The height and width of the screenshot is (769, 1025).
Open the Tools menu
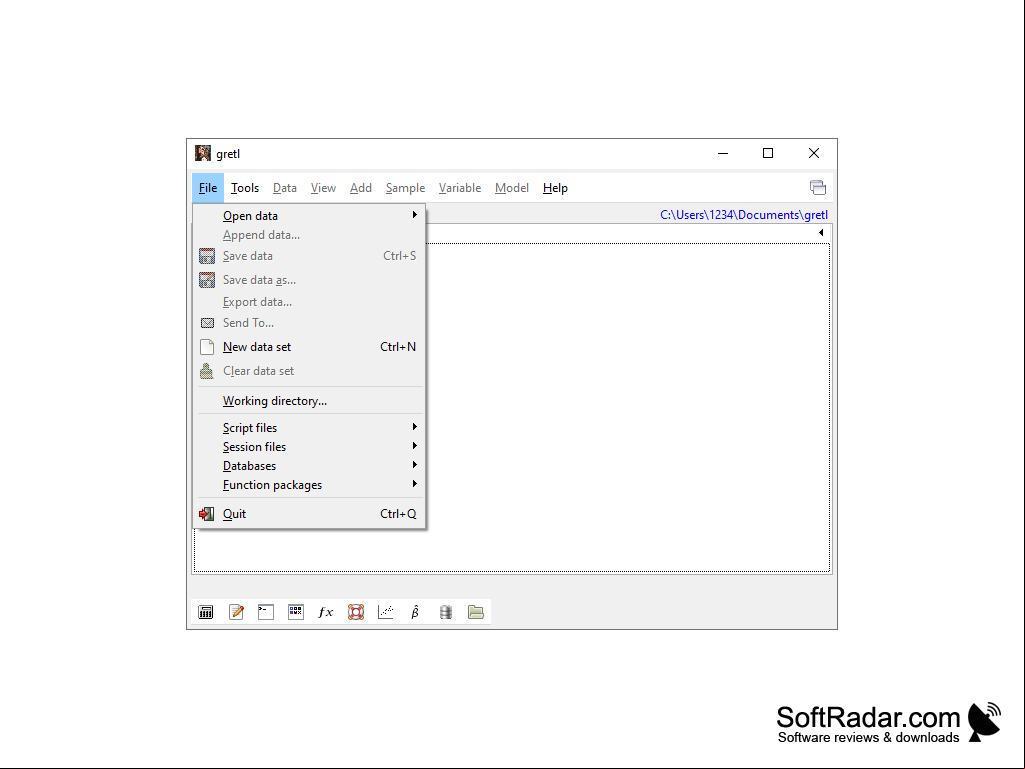coord(245,188)
